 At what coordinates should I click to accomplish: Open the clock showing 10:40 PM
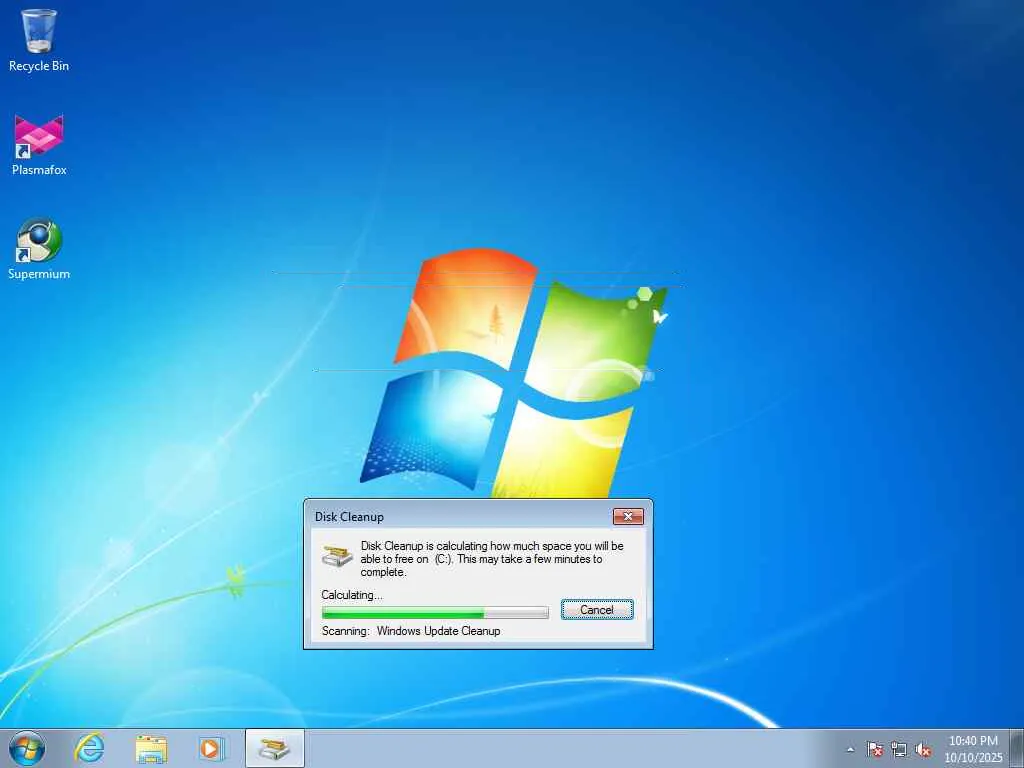pos(973,749)
